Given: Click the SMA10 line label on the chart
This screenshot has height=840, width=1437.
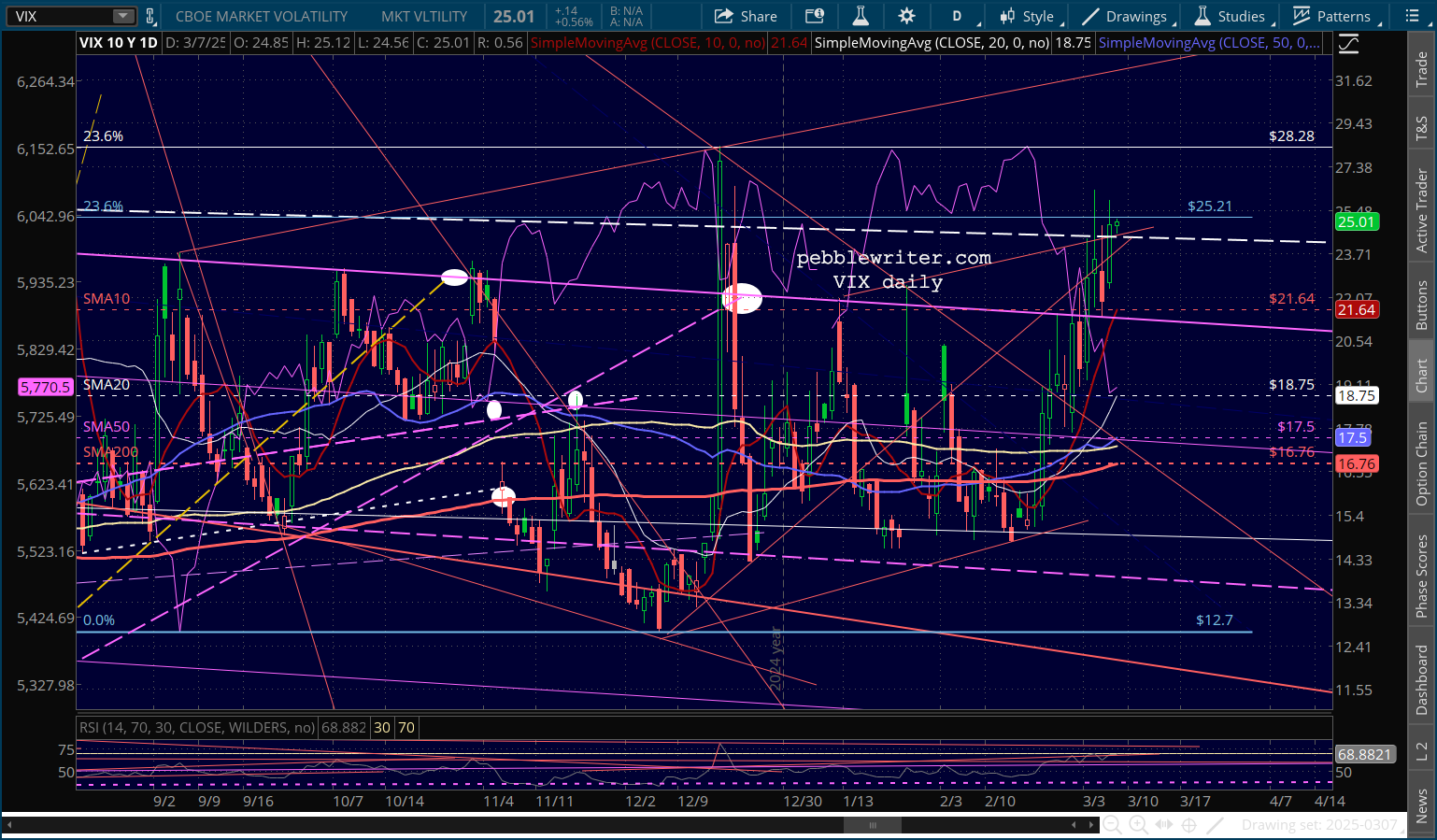Looking at the screenshot, I should tap(107, 299).
